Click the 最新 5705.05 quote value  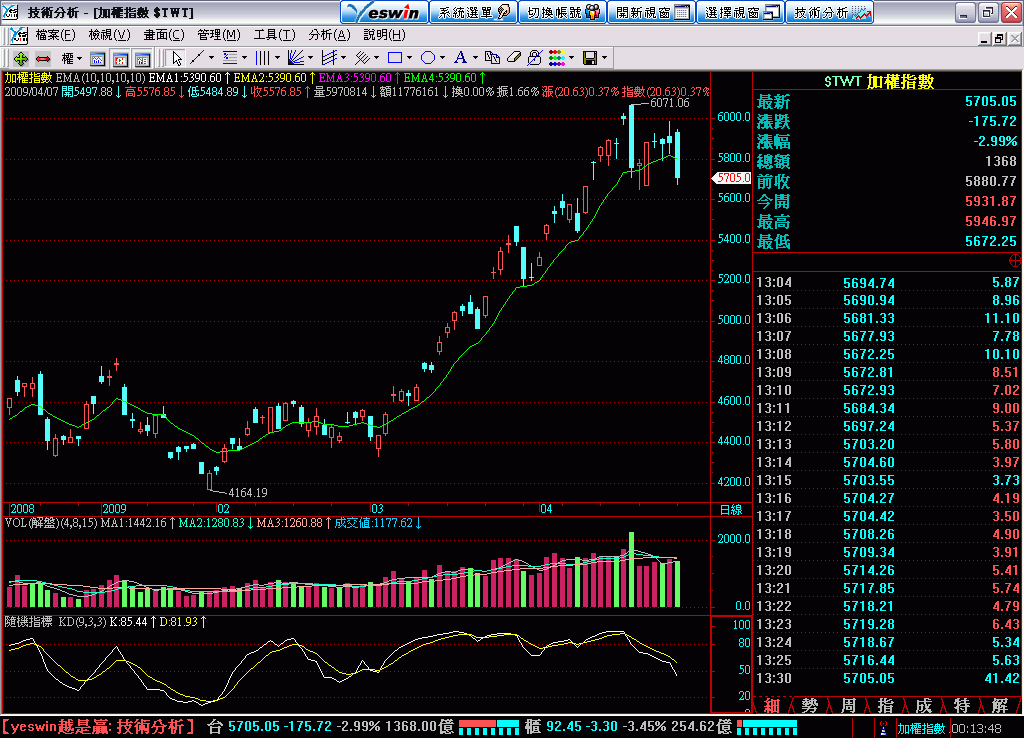point(991,101)
